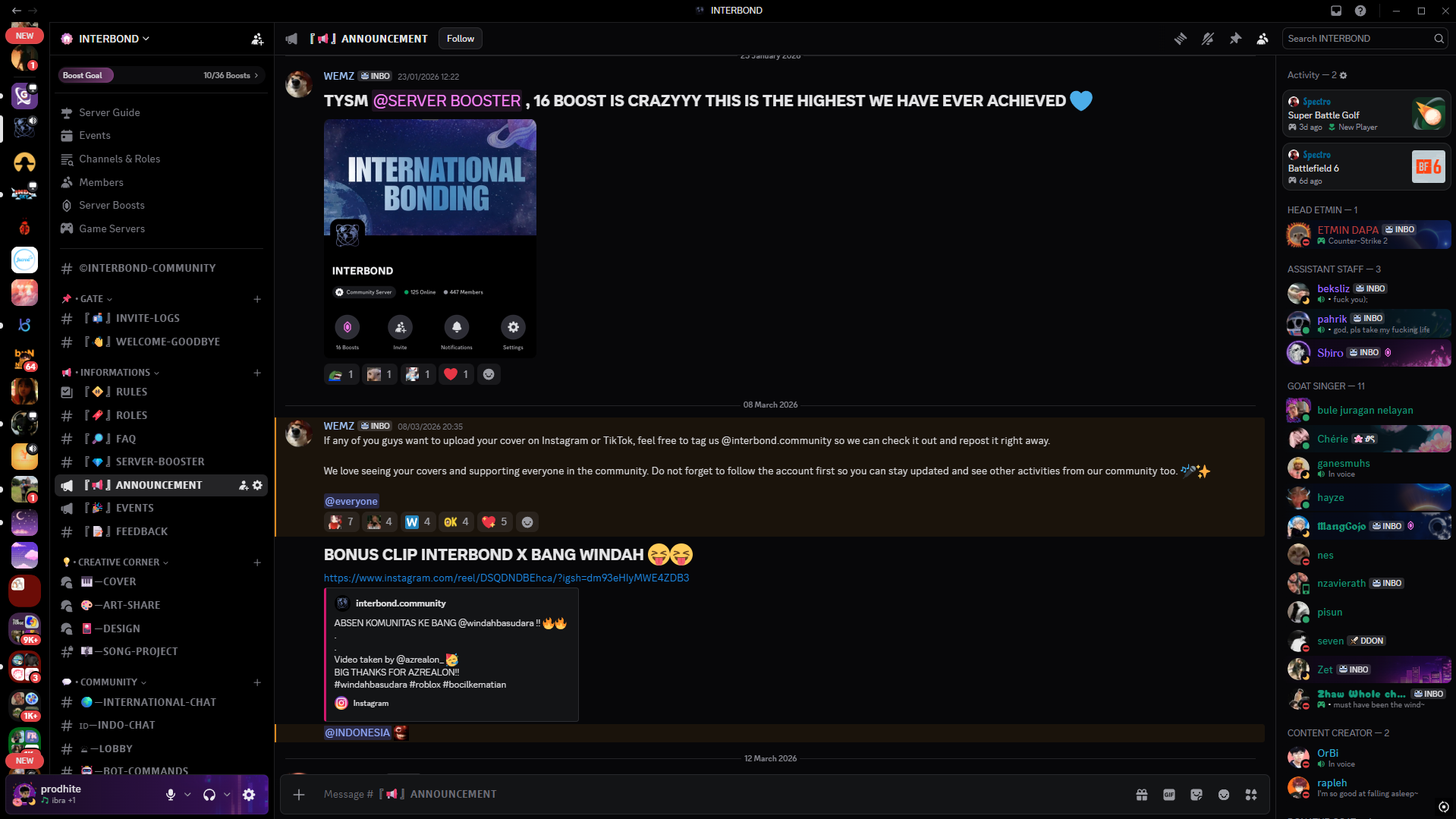Viewport: 1456px width, 819px height.
Task: Go to the RULES channel
Action: pyautogui.click(x=162, y=392)
